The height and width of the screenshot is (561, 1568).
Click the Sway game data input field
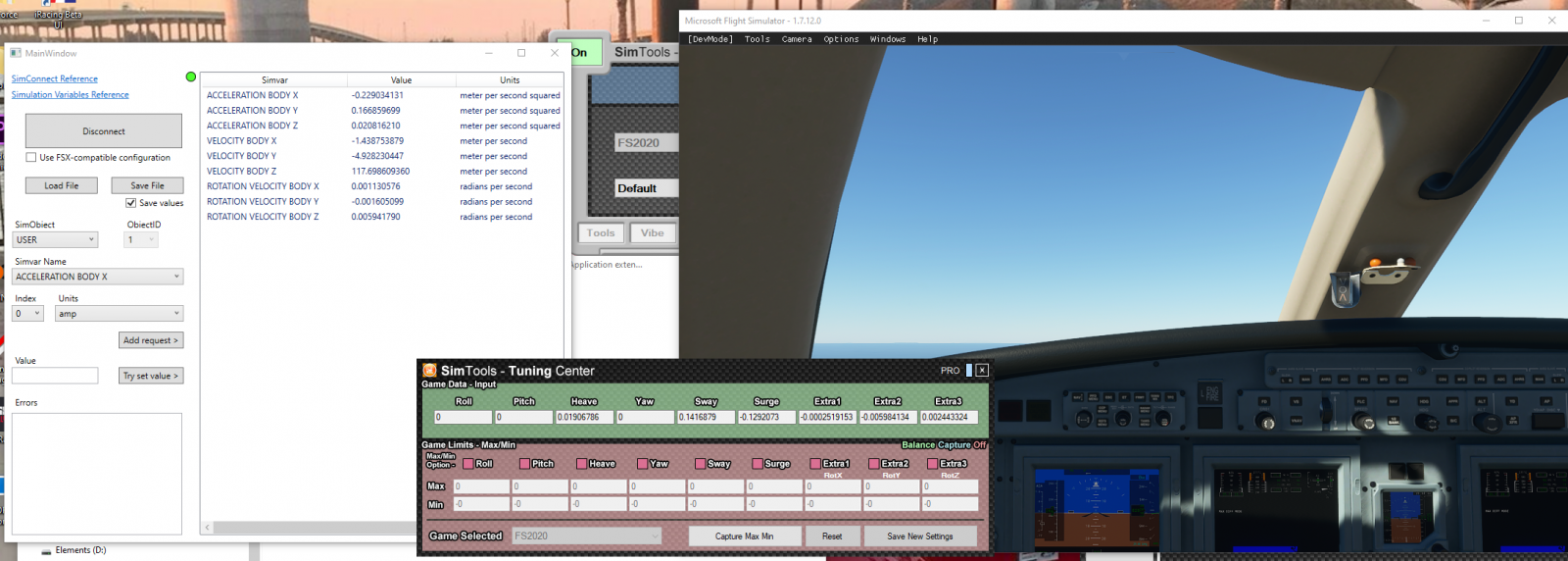click(706, 417)
